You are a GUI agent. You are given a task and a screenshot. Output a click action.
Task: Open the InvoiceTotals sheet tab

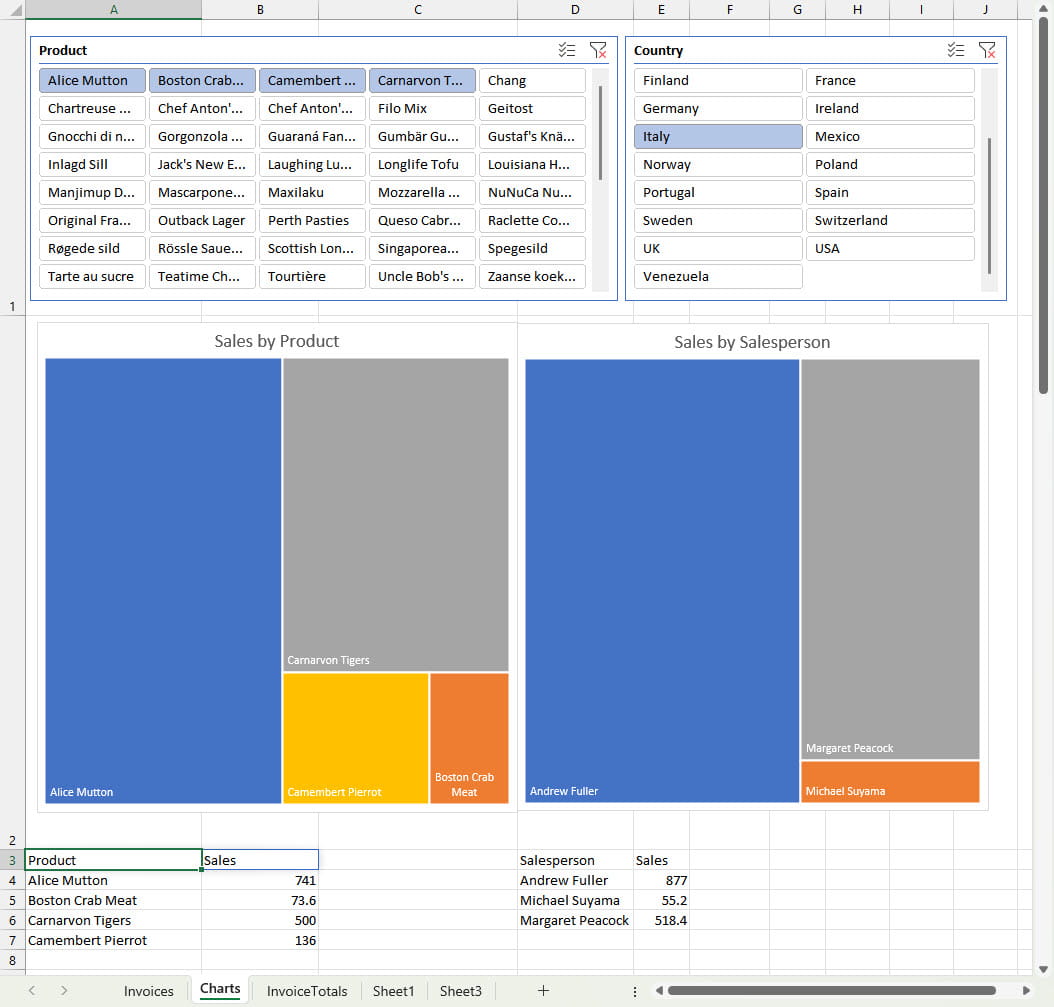[x=307, y=991]
